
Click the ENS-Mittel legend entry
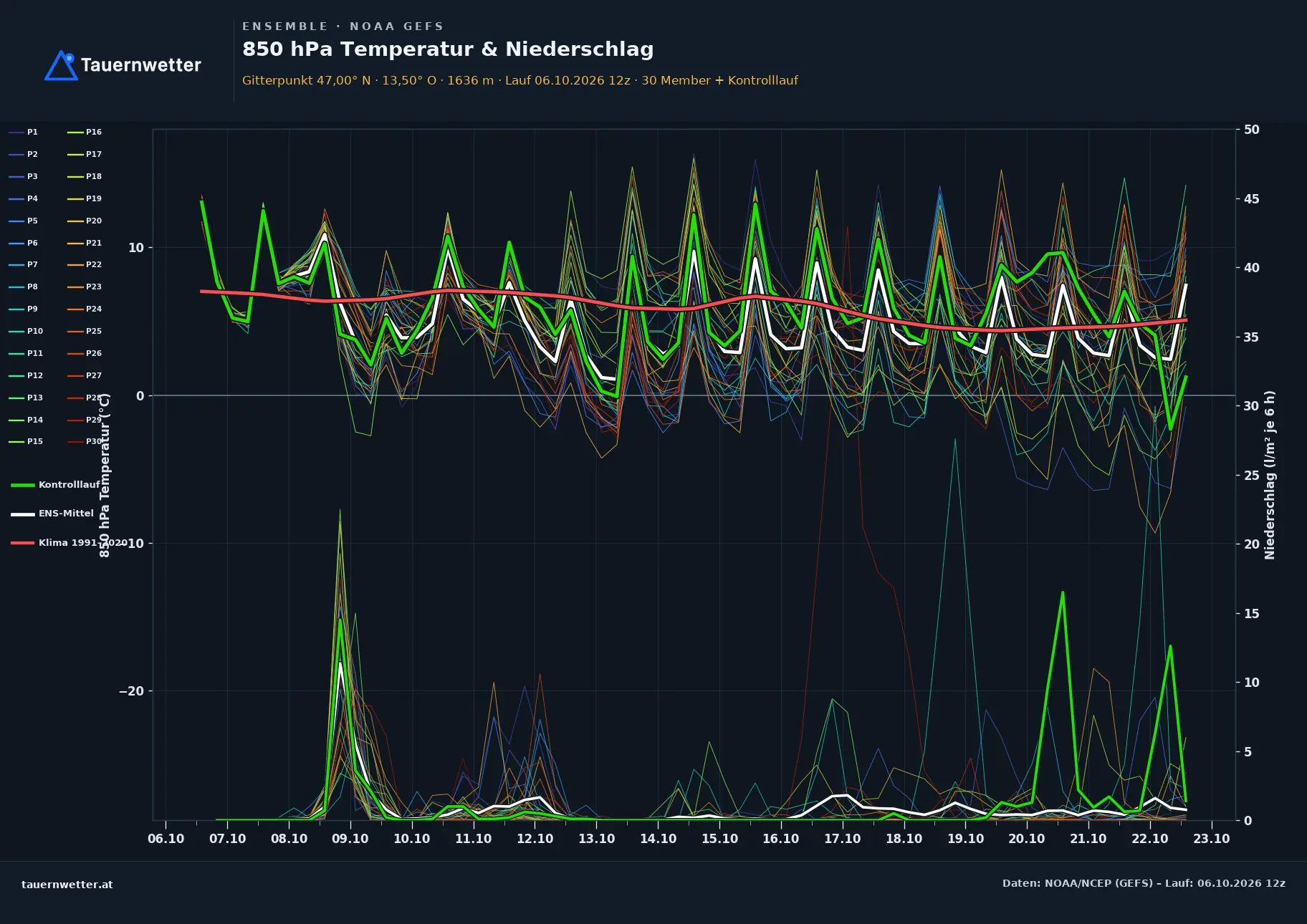(x=52, y=514)
